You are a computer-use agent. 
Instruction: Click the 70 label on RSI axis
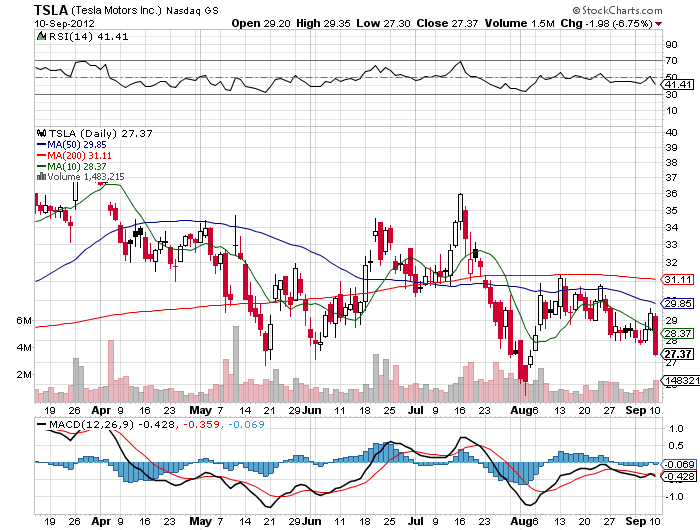(x=671, y=60)
